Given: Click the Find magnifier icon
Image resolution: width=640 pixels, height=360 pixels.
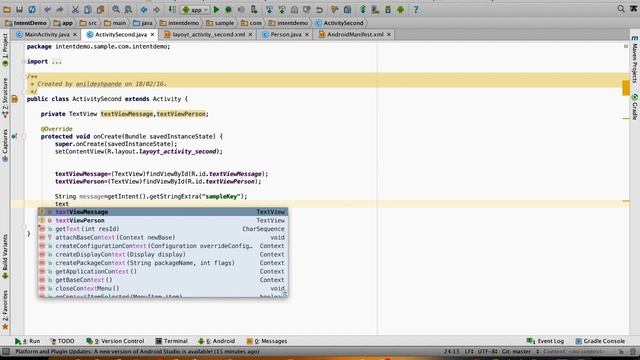Looking at the screenshot, I should 116,9.
